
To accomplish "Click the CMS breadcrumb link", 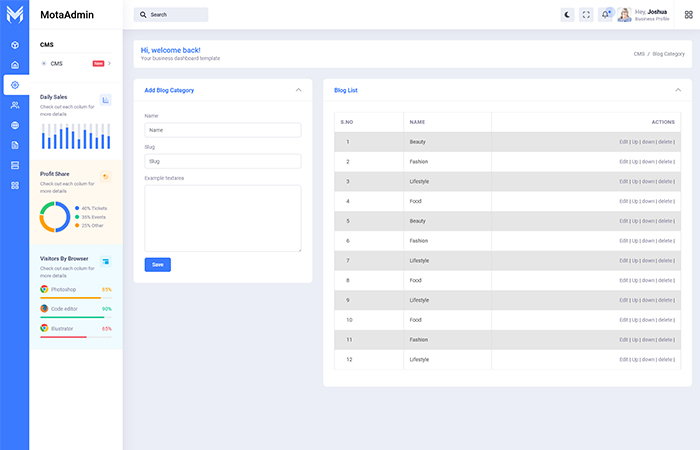I will coord(638,53).
